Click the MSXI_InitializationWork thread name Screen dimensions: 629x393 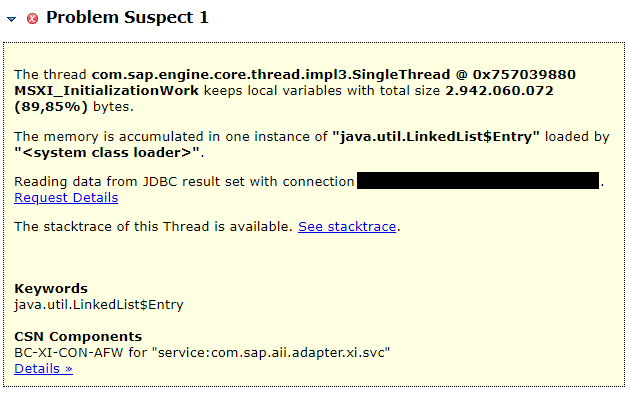coord(106,91)
